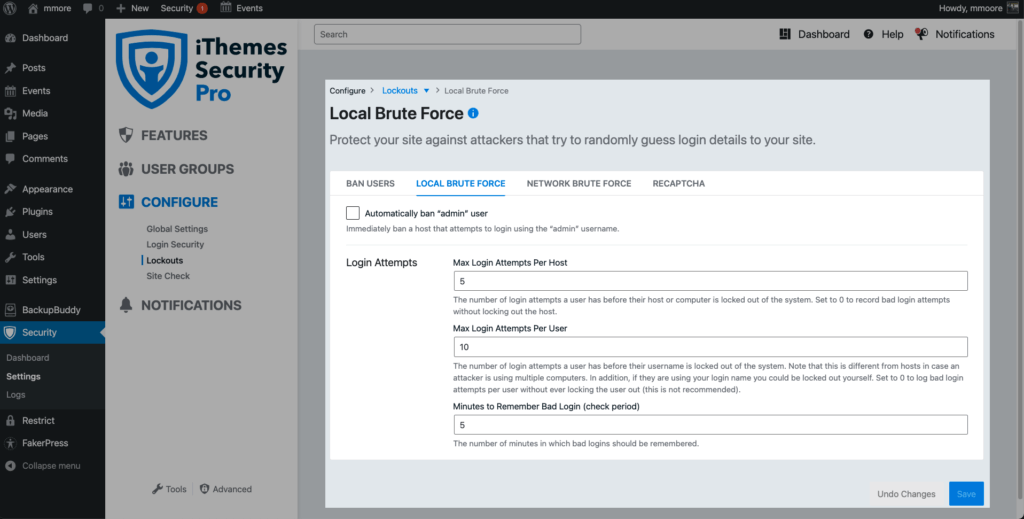Viewport: 1024px width, 519px height.
Task: Click the Comments icon in sidebar
Action: pyautogui.click(x=10, y=159)
